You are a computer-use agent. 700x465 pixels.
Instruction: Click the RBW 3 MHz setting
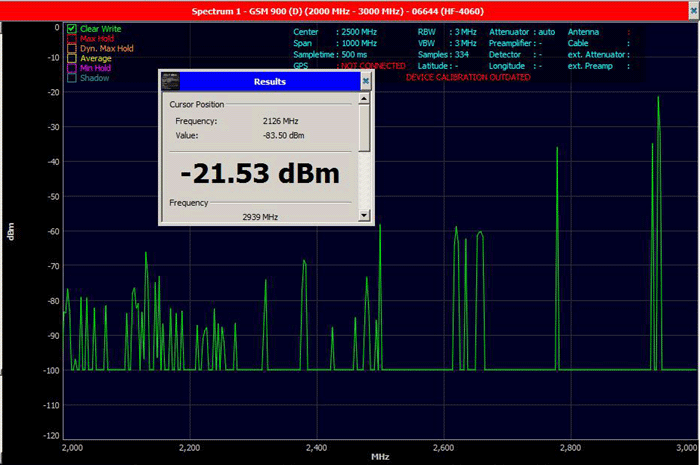[447, 32]
